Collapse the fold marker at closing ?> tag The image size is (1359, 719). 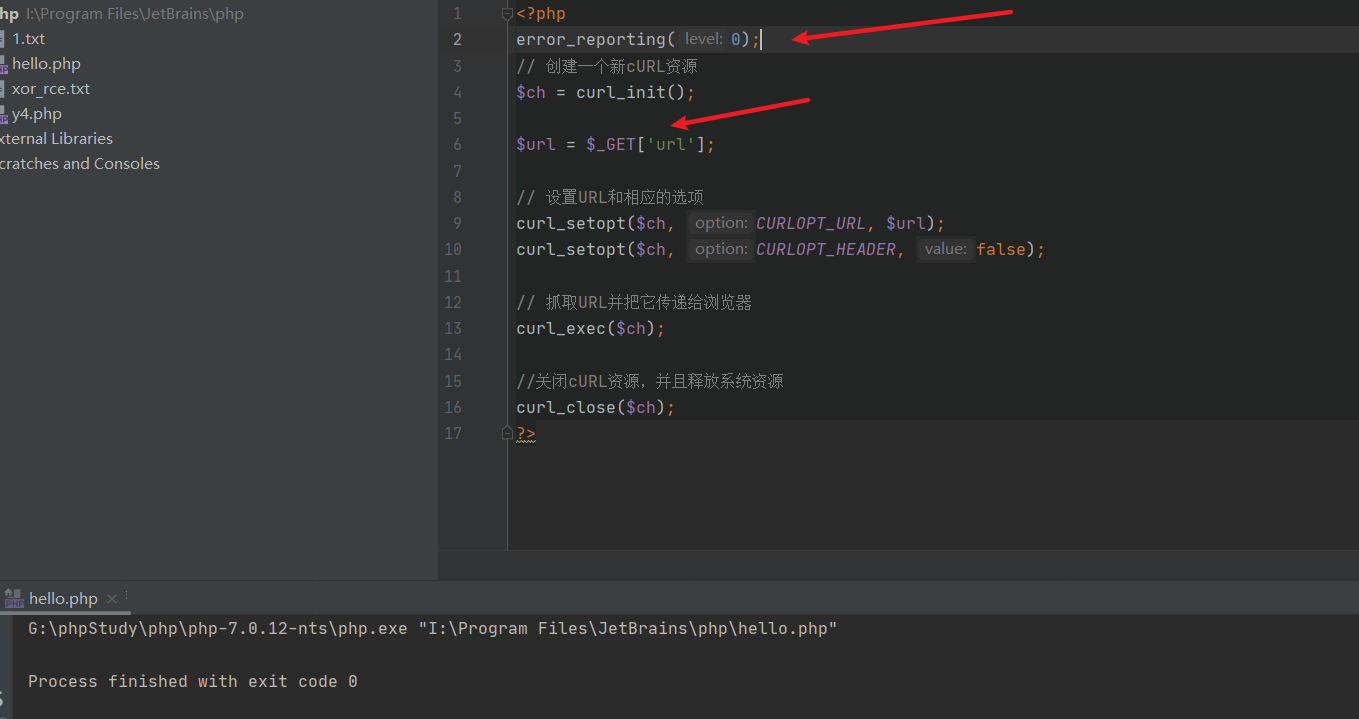click(x=507, y=433)
